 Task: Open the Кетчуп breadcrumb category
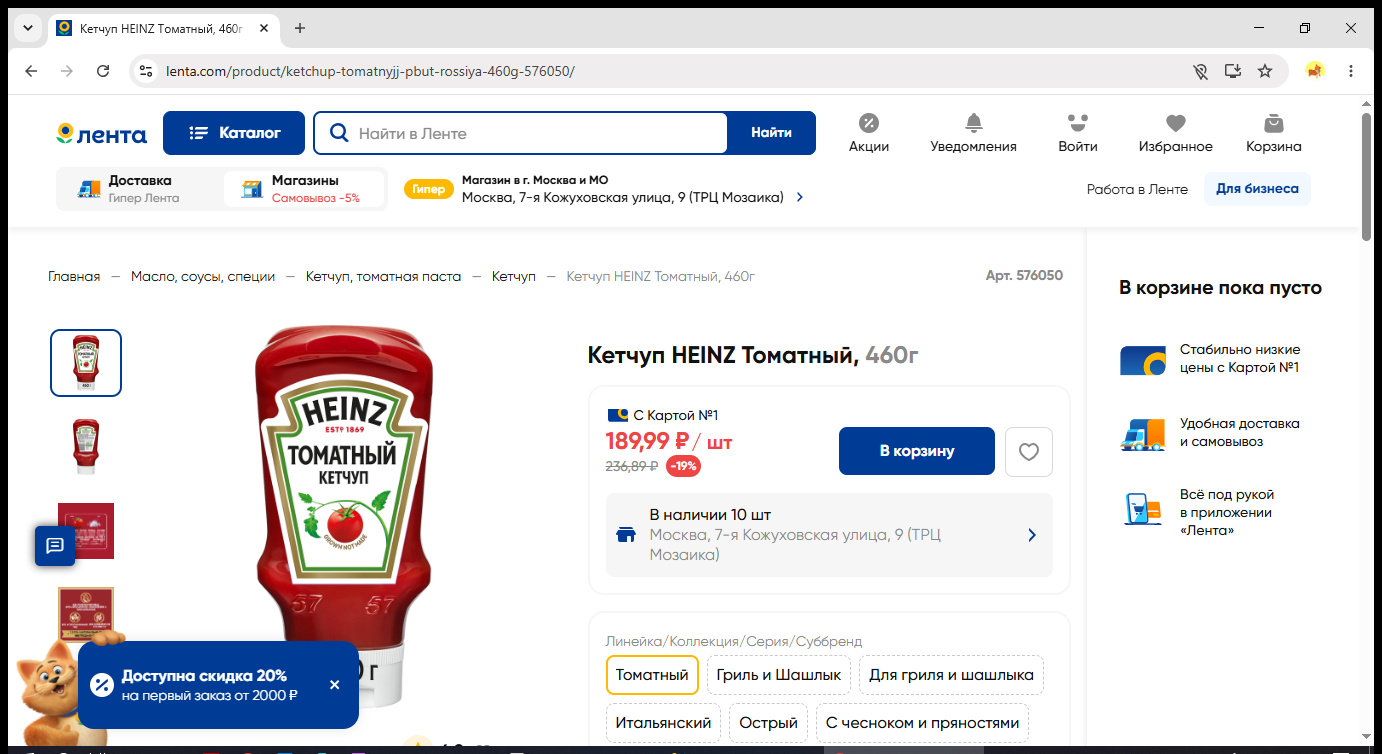(x=514, y=276)
